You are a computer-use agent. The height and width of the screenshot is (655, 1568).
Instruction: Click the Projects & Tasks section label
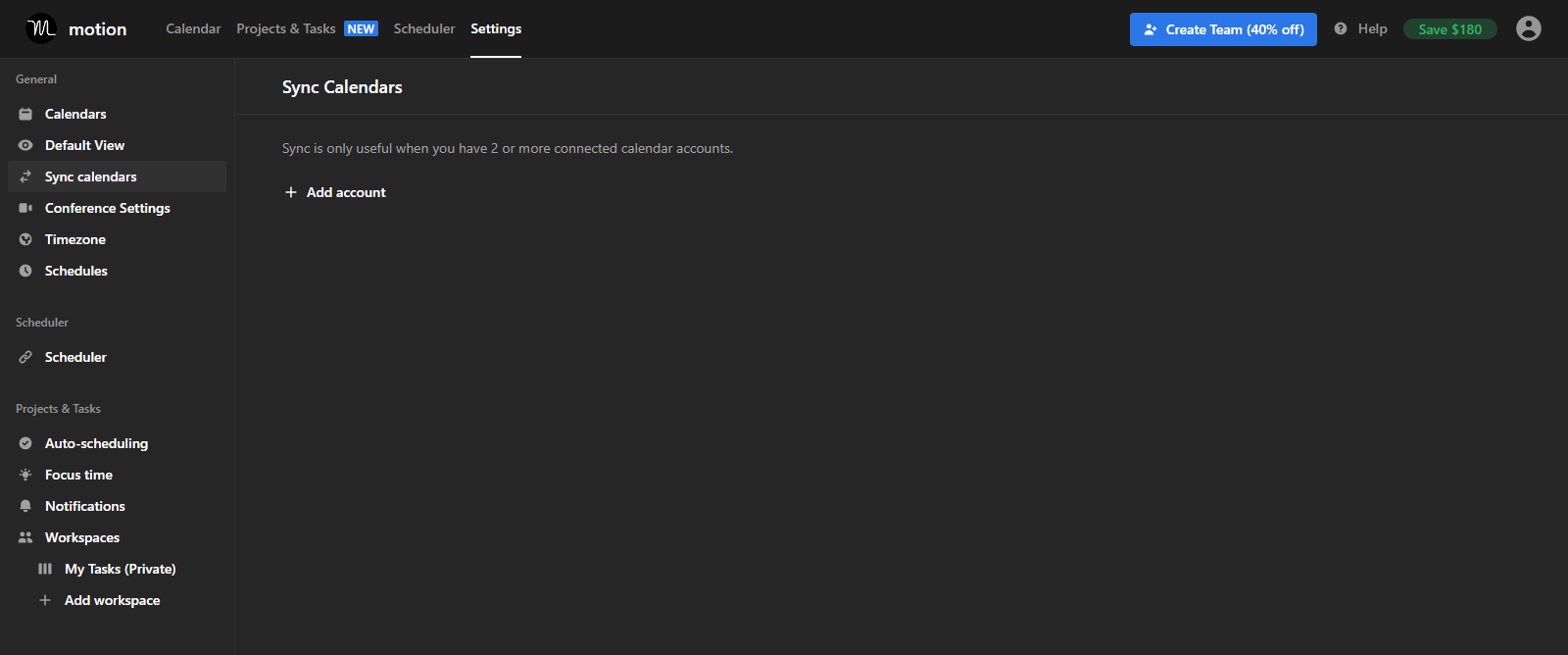click(x=58, y=409)
